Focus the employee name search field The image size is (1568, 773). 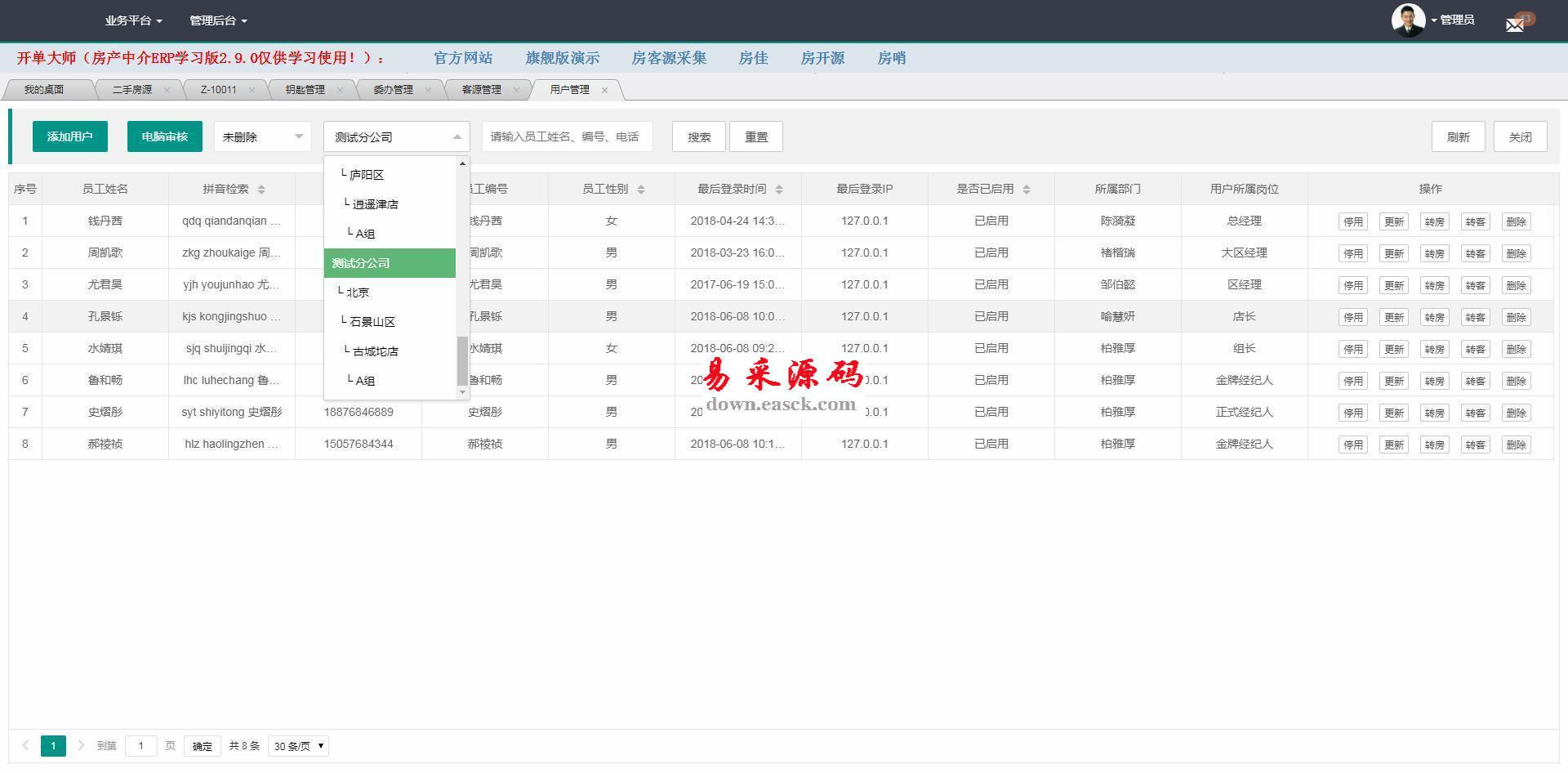click(x=567, y=136)
